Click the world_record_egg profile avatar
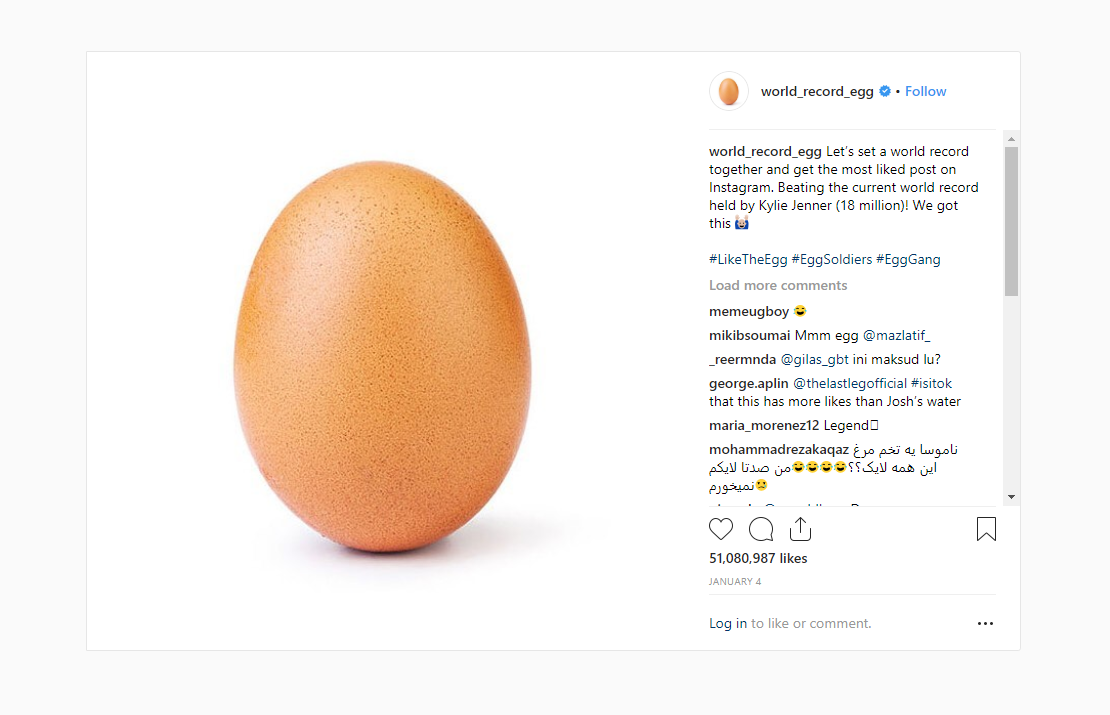Viewport: 1110px width, 715px height. pos(729,91)
